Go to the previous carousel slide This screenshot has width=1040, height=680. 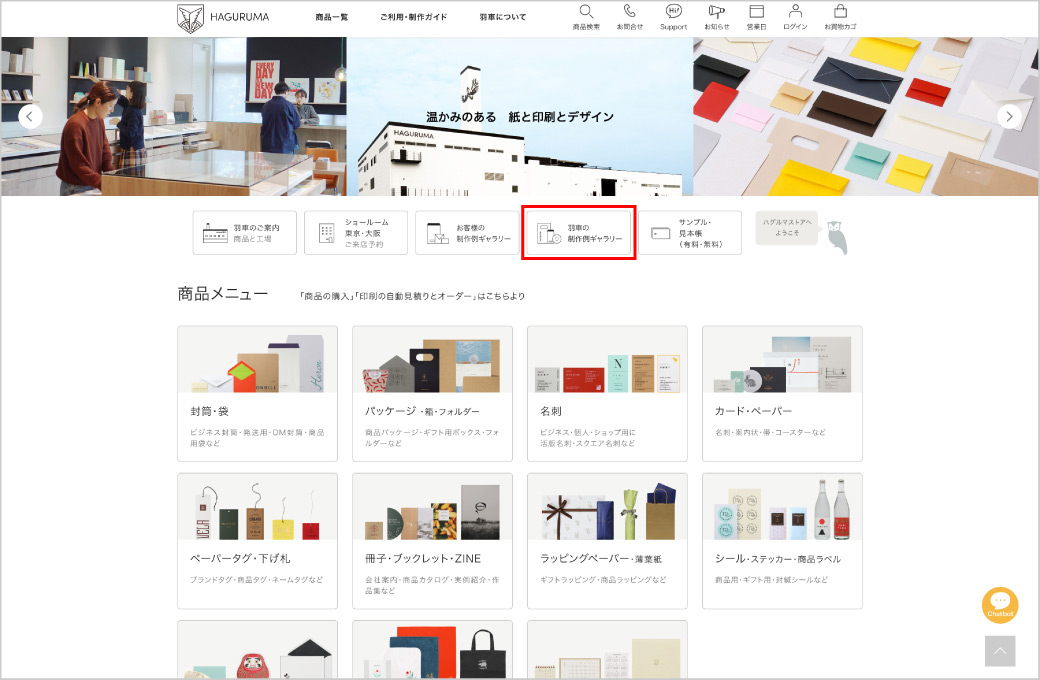point(31,116)
